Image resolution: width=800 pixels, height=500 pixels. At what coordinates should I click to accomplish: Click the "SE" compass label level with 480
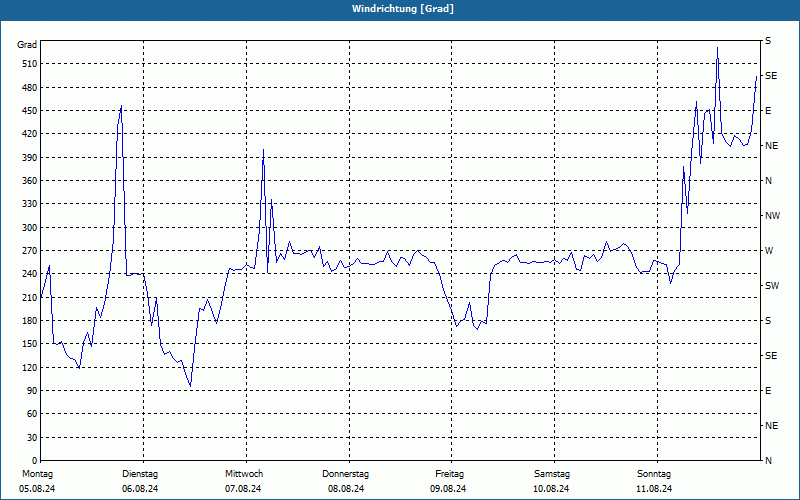click(x=771, y=76)
